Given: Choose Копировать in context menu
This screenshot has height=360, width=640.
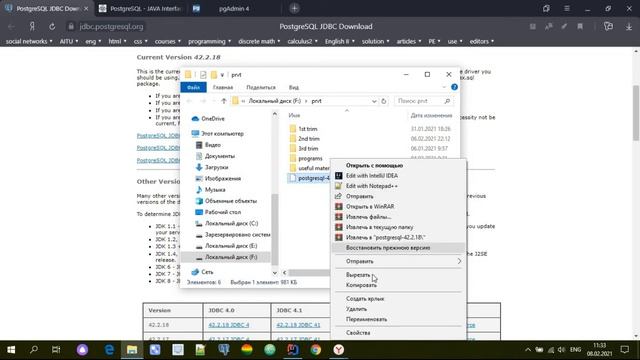Looking at the screenshot, I should [361, 285].
